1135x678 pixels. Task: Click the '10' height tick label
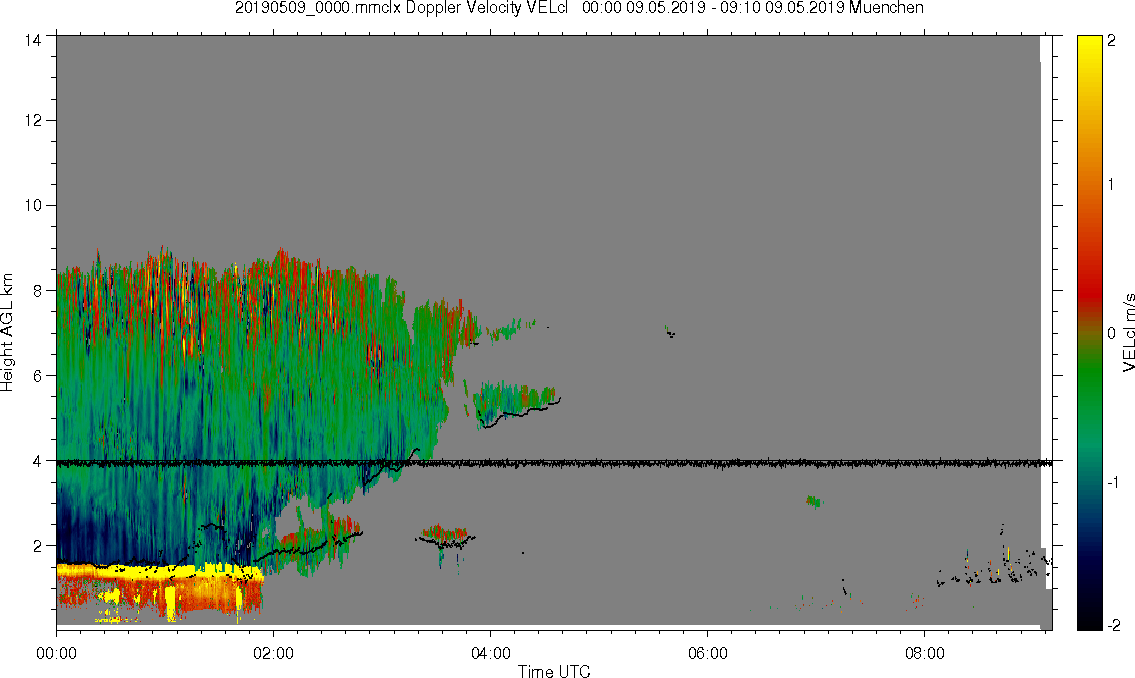click(33, 205)
